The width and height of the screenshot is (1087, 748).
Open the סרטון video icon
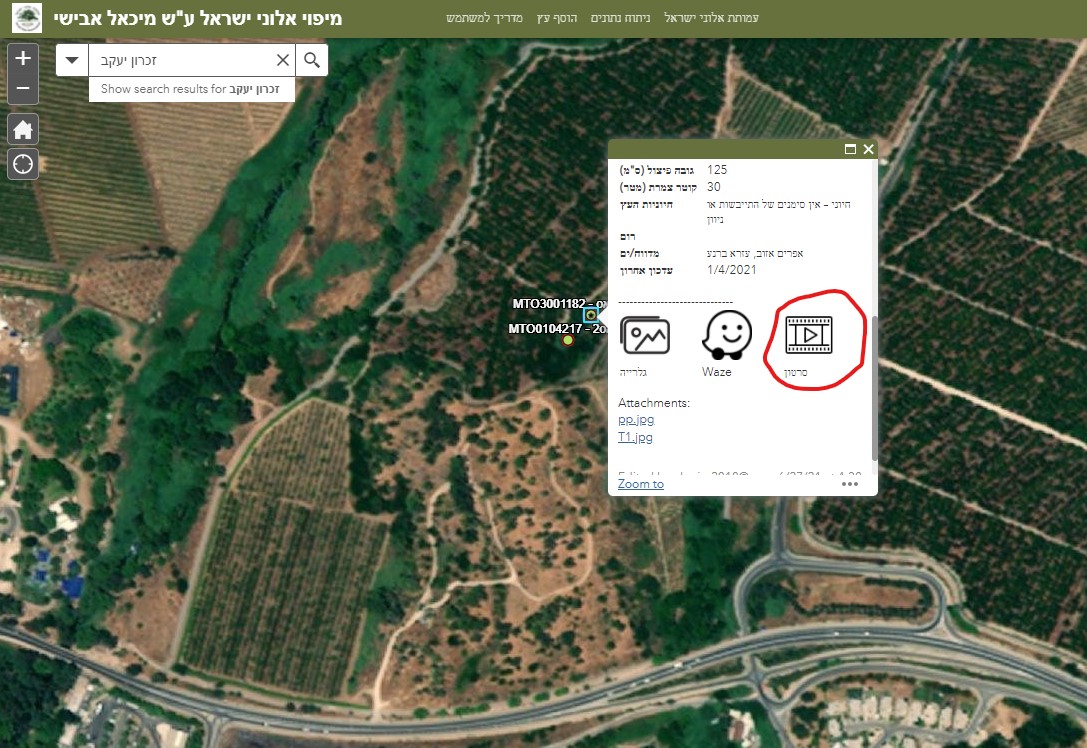coord(808,335)
